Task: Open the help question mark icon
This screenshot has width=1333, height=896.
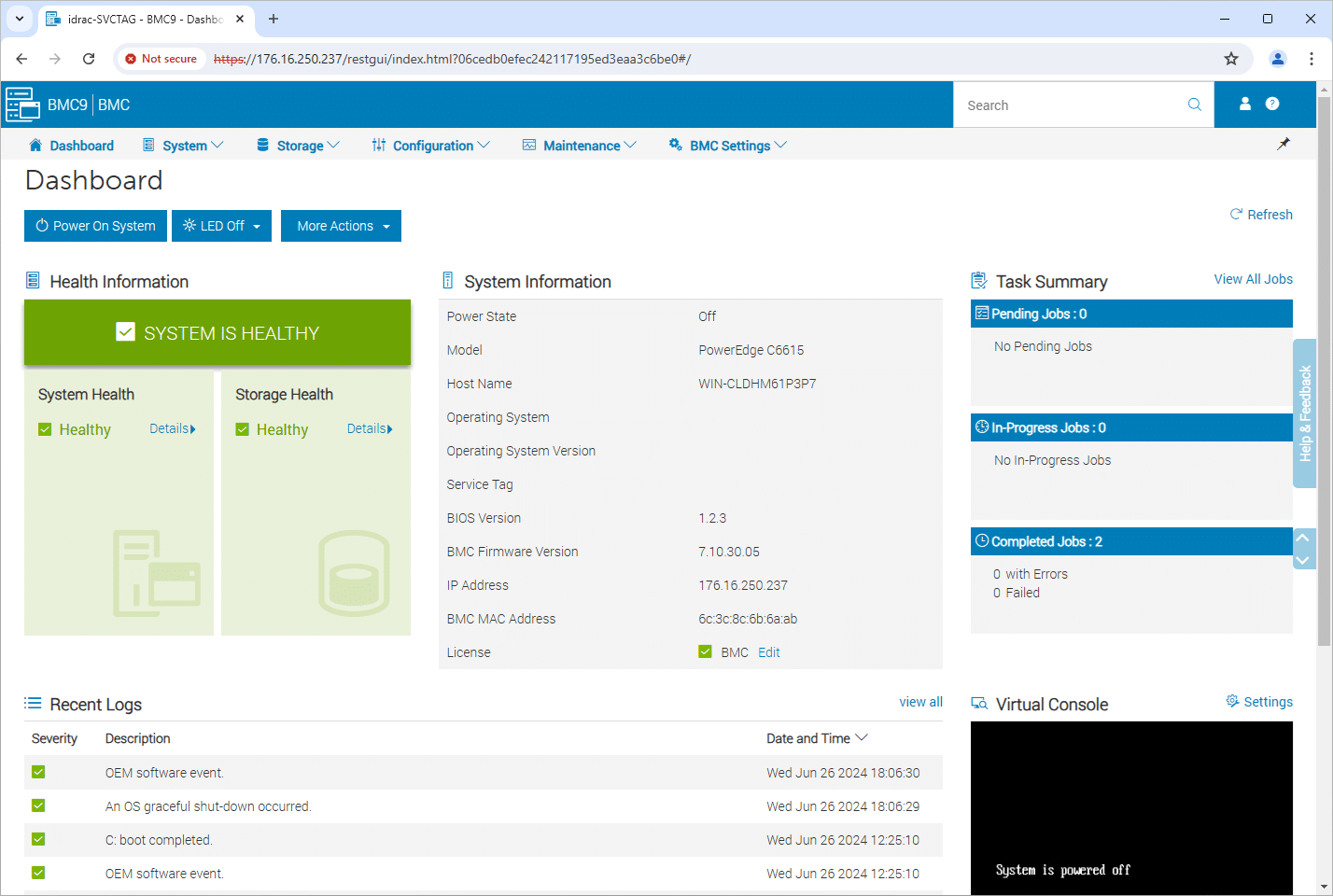Action: 1272,104
